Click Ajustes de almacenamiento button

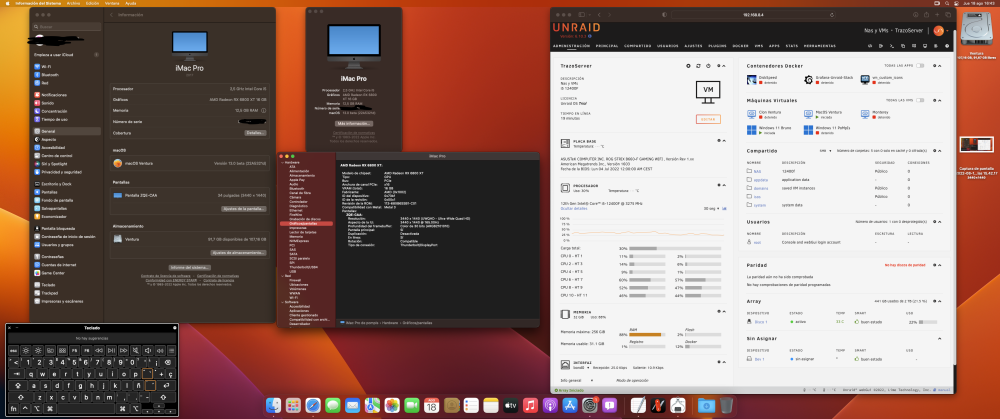238,253
